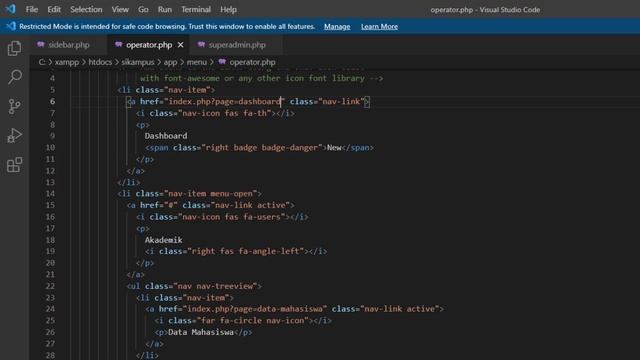Open the Run menu

pos(165,9)
